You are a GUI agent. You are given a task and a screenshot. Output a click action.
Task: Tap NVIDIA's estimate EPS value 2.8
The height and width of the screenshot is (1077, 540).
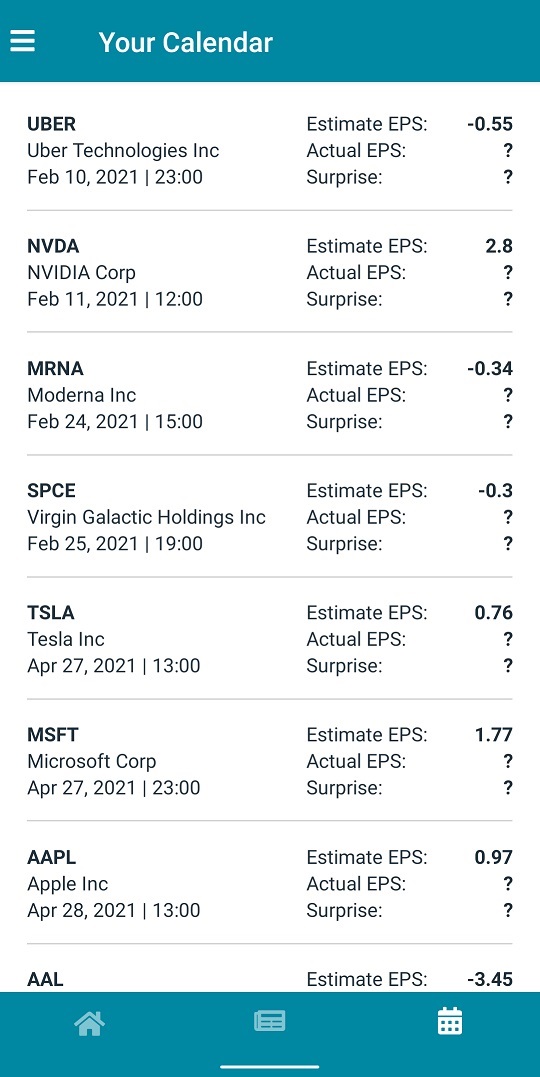[499, 246]
